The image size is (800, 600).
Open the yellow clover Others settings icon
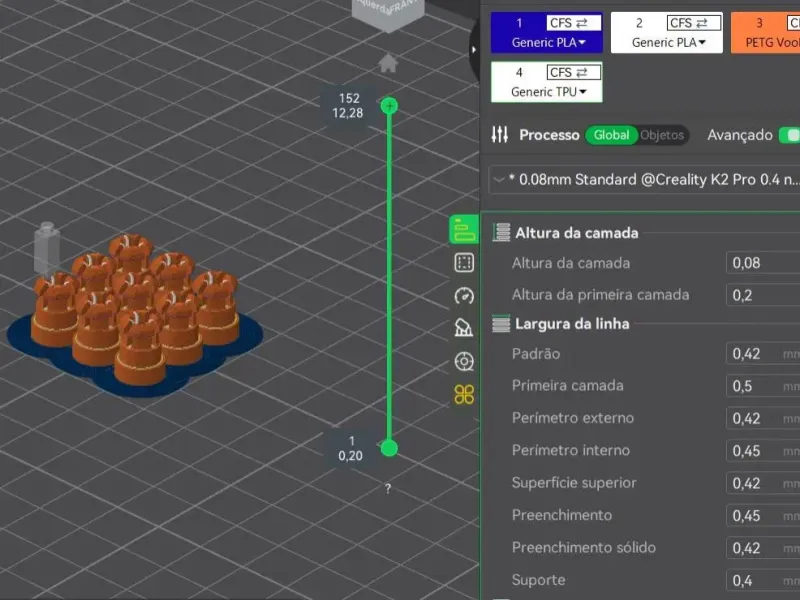[463, 394]
